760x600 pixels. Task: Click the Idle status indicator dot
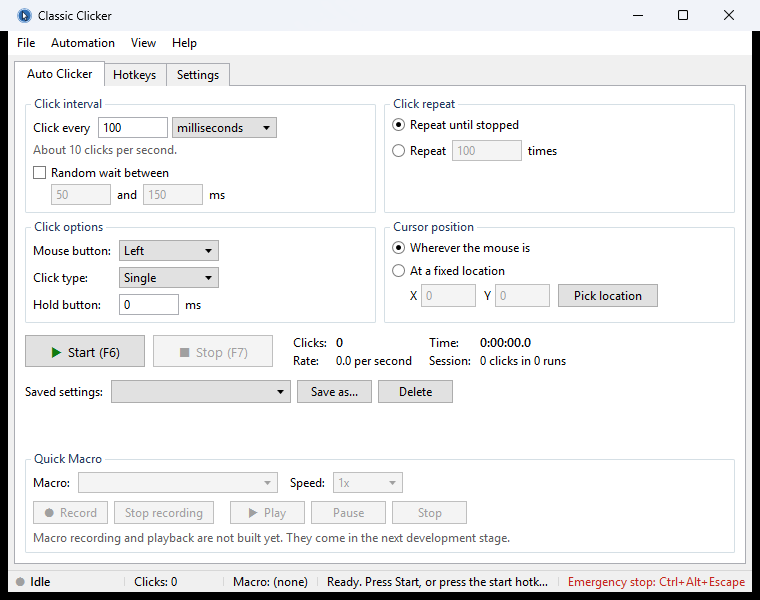[x=20, y=582]
